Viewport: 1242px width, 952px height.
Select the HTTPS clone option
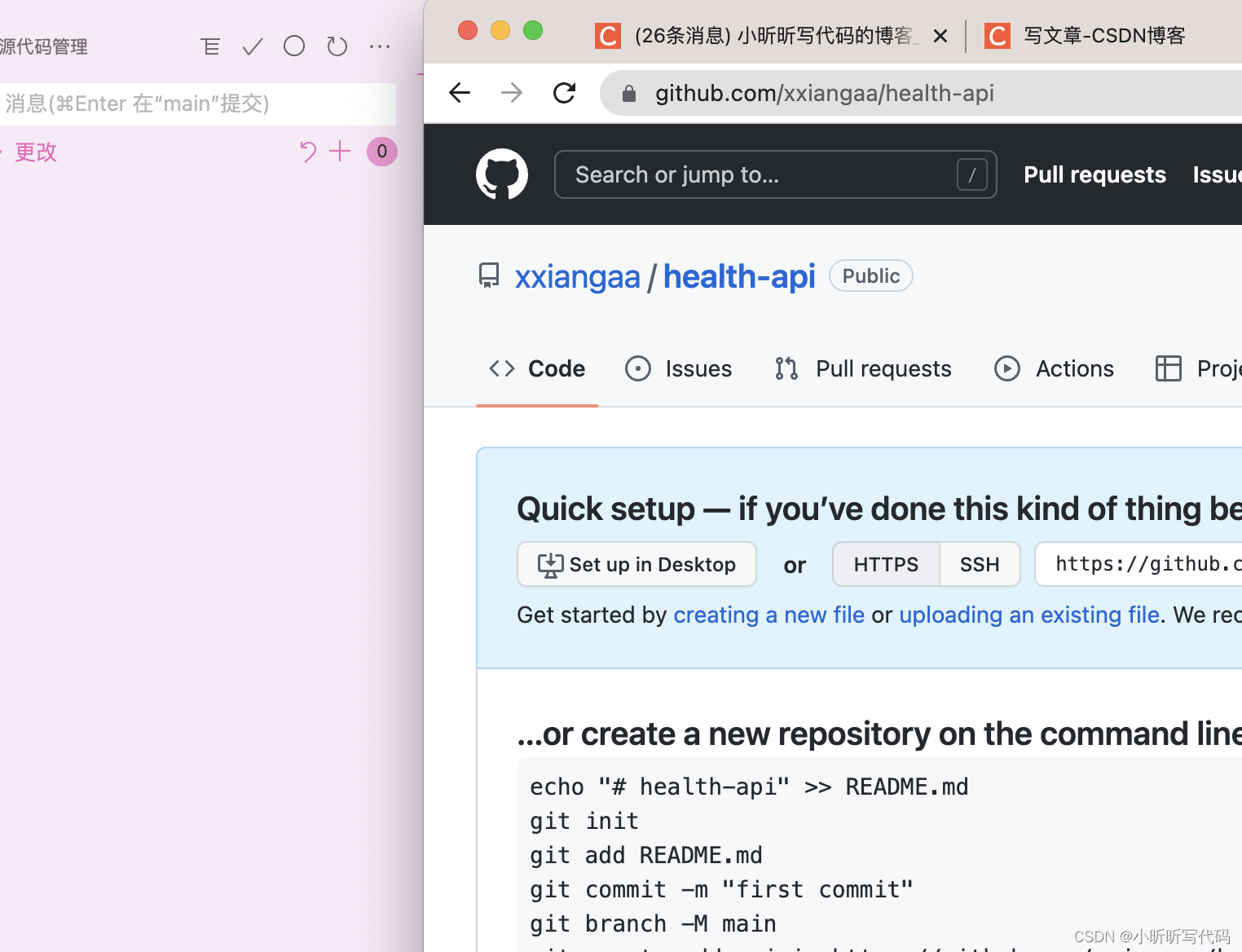point(886,564)
